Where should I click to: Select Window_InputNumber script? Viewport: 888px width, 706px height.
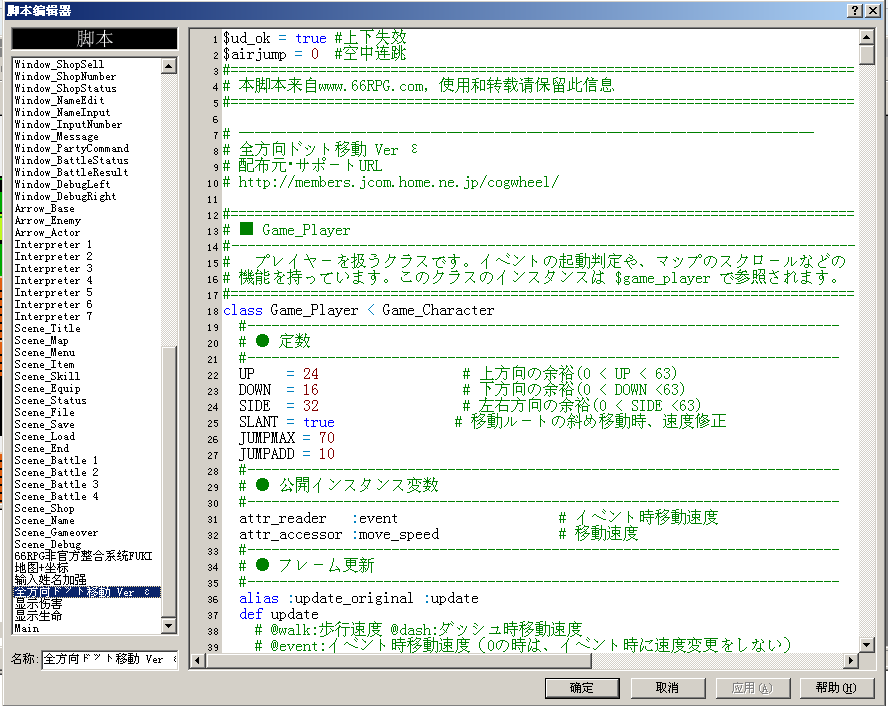click(68, 125)
